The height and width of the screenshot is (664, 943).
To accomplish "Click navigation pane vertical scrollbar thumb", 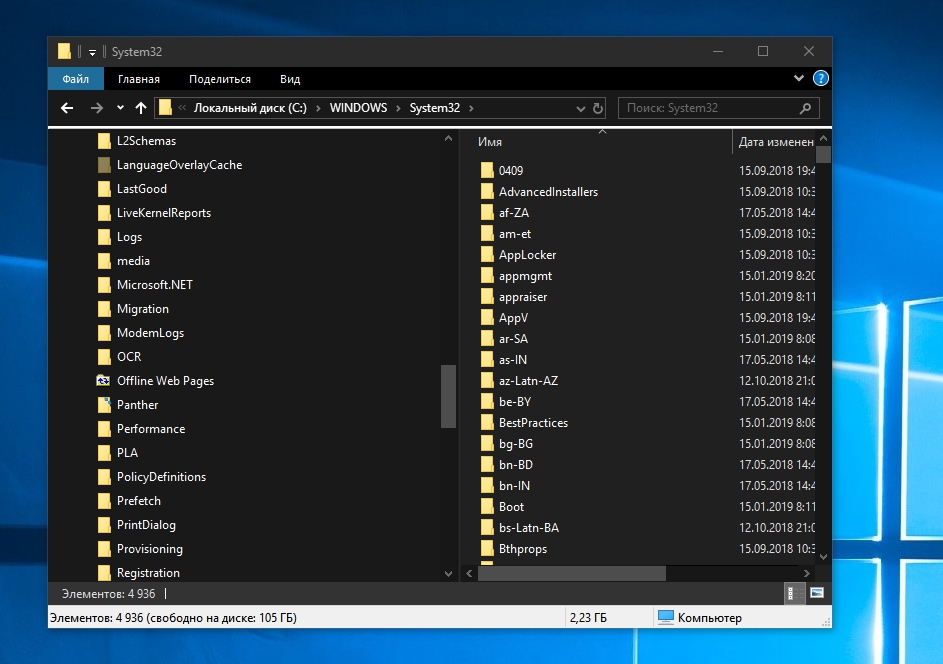I will click(448, 396).
